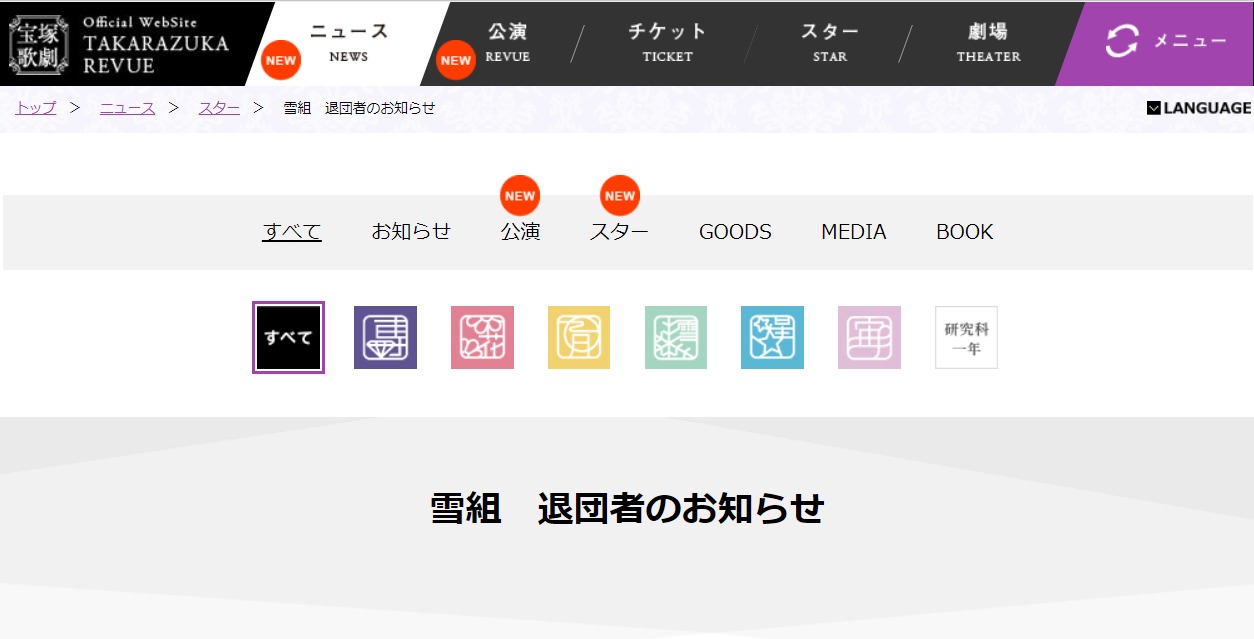Click the NEW badge beside ニュース

pos(281,60)
